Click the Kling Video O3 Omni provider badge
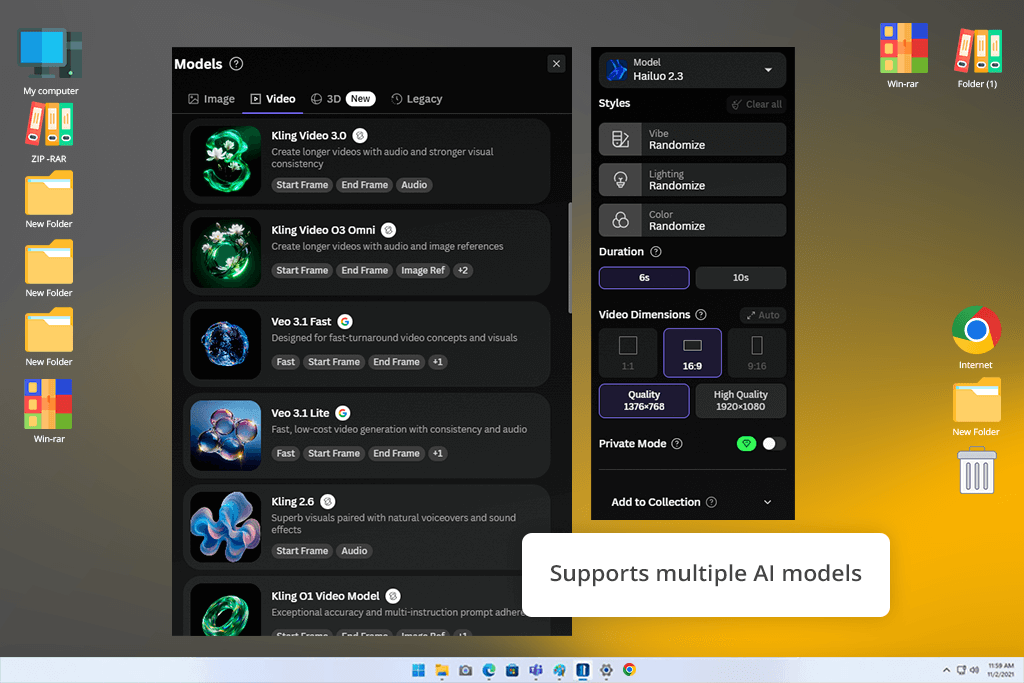Viewport: 1024px width, 683px height. [389, 230]
